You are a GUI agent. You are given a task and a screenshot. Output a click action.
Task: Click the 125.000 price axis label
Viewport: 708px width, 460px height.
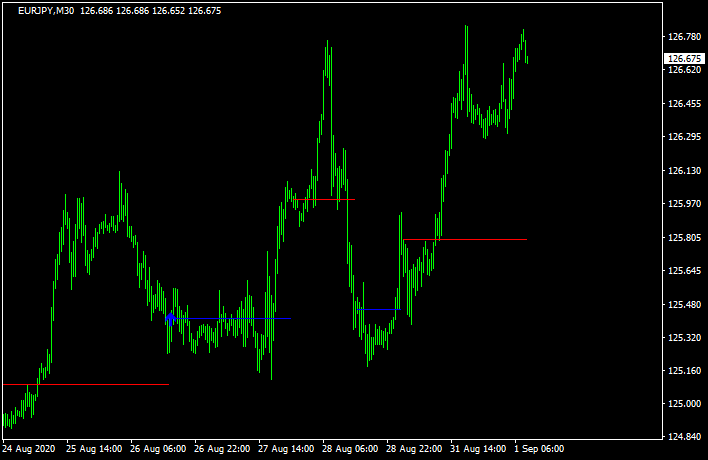(x=685, y=405)
